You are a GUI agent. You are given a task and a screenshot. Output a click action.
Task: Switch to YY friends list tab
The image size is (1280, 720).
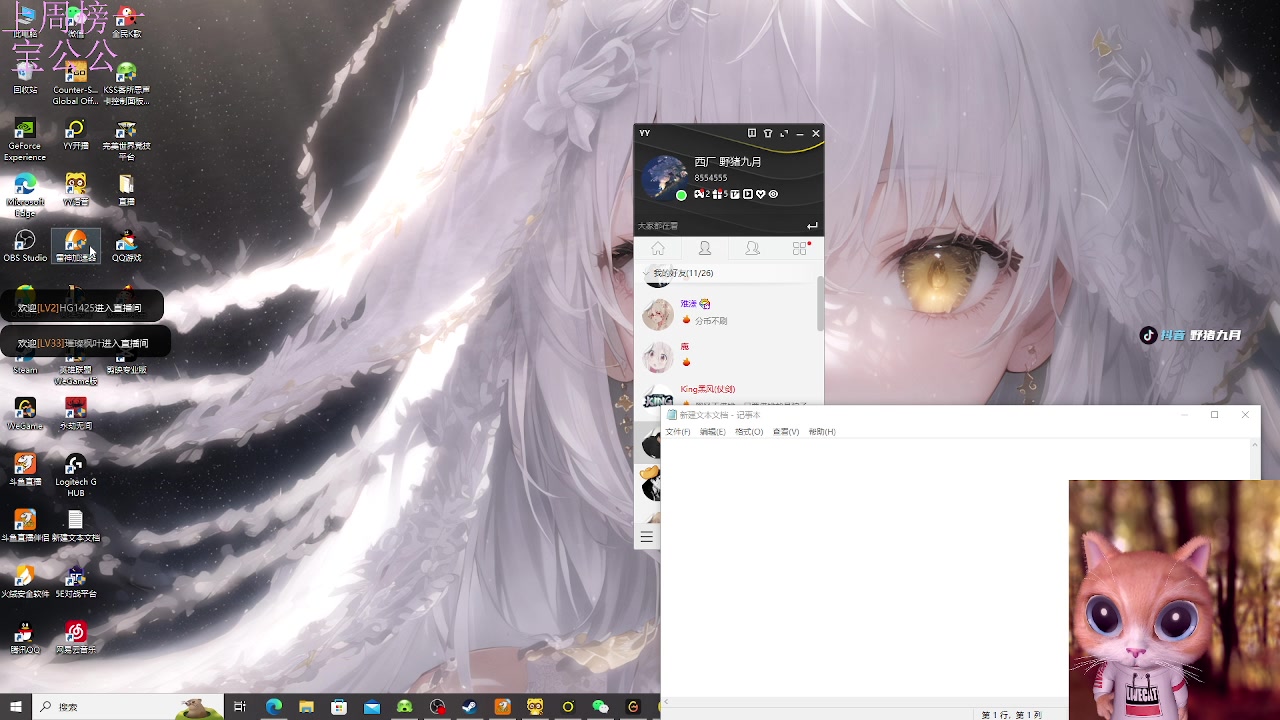pyautogui.click(x=705, y=248)
